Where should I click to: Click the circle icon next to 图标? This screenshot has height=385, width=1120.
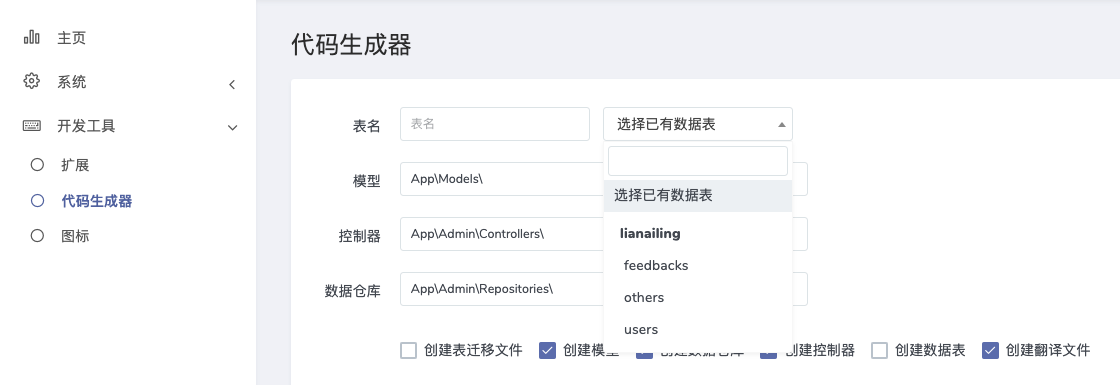[x=37, y=236]
